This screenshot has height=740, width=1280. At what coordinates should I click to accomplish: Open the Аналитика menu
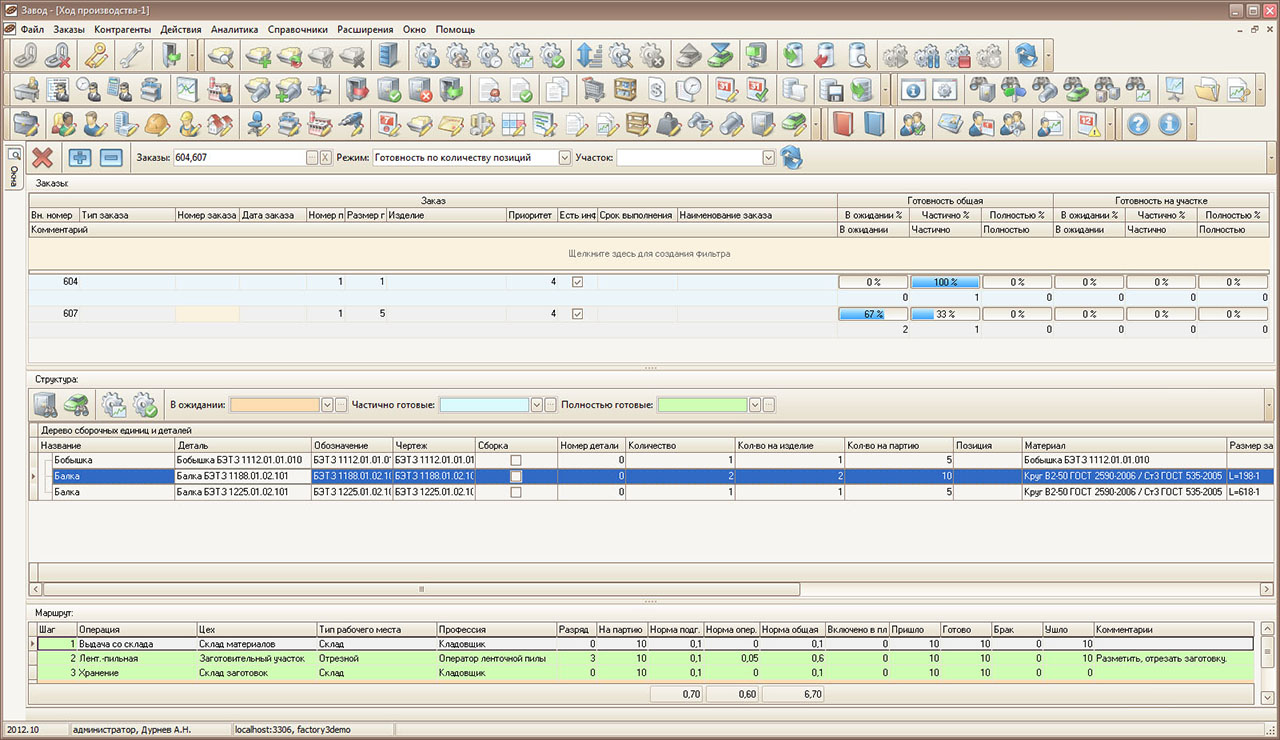(x=235, y=30)
